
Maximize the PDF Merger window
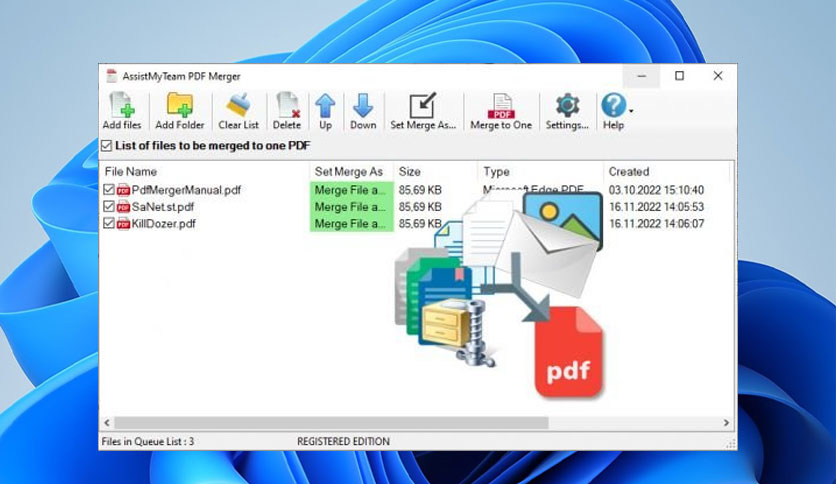tap(679, 76)
